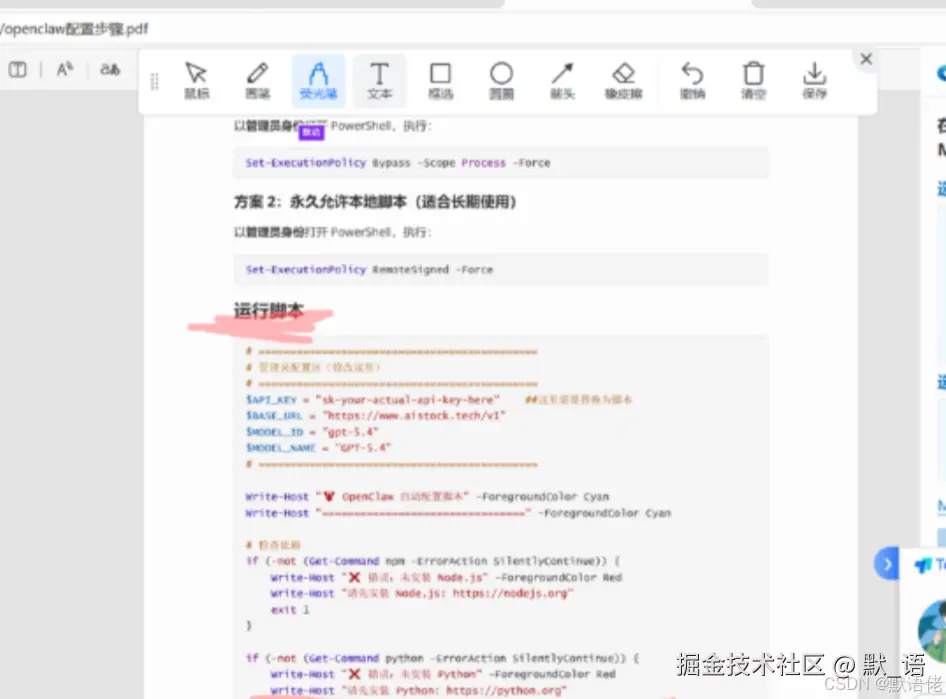
Task: Undo last annotation with 撤销
Action: pos(693,81)
